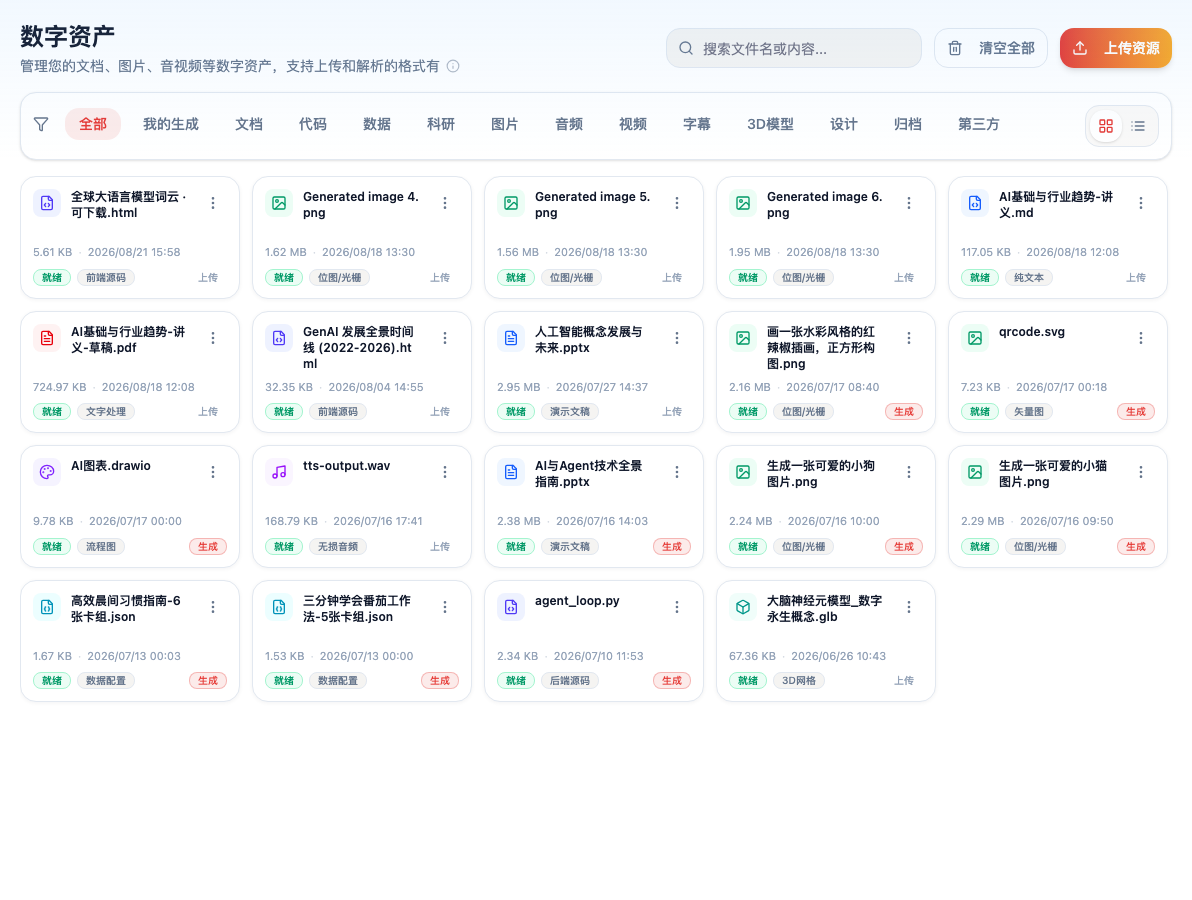Open more menu for Generated image 4.png
Viewport: 1192px width, 900px height.
[445, 203]
